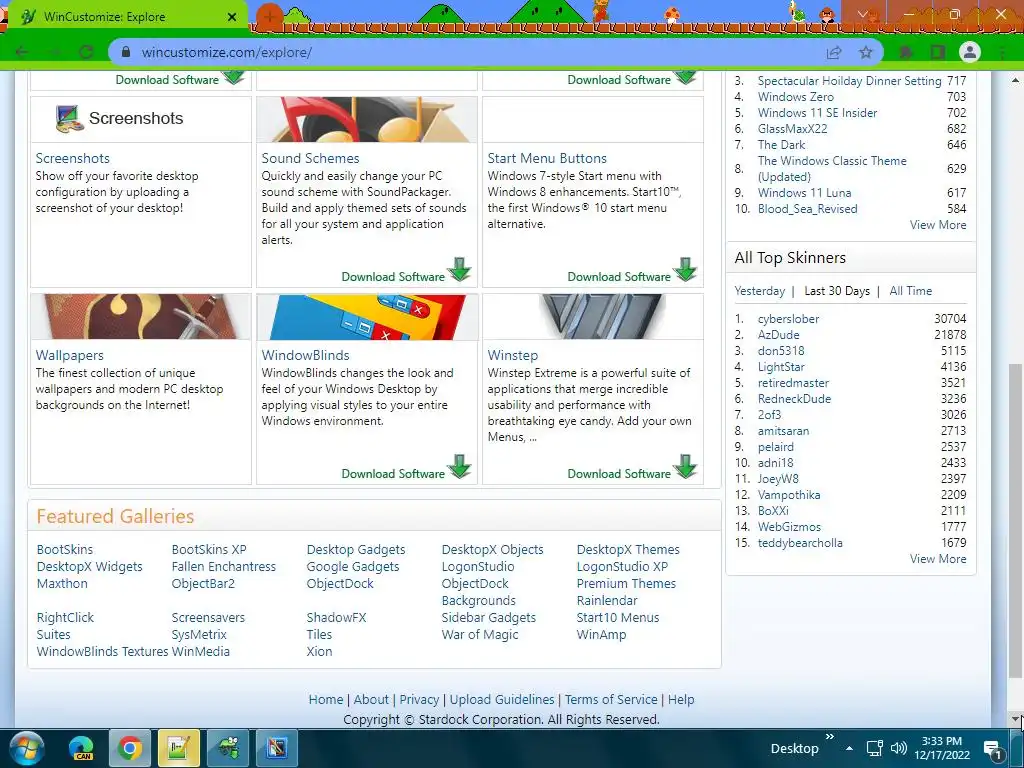Select the Last 30 Days filter
Image resolution: width=1024 pixels, height=768 pixels.
click(x=837, y=291)
